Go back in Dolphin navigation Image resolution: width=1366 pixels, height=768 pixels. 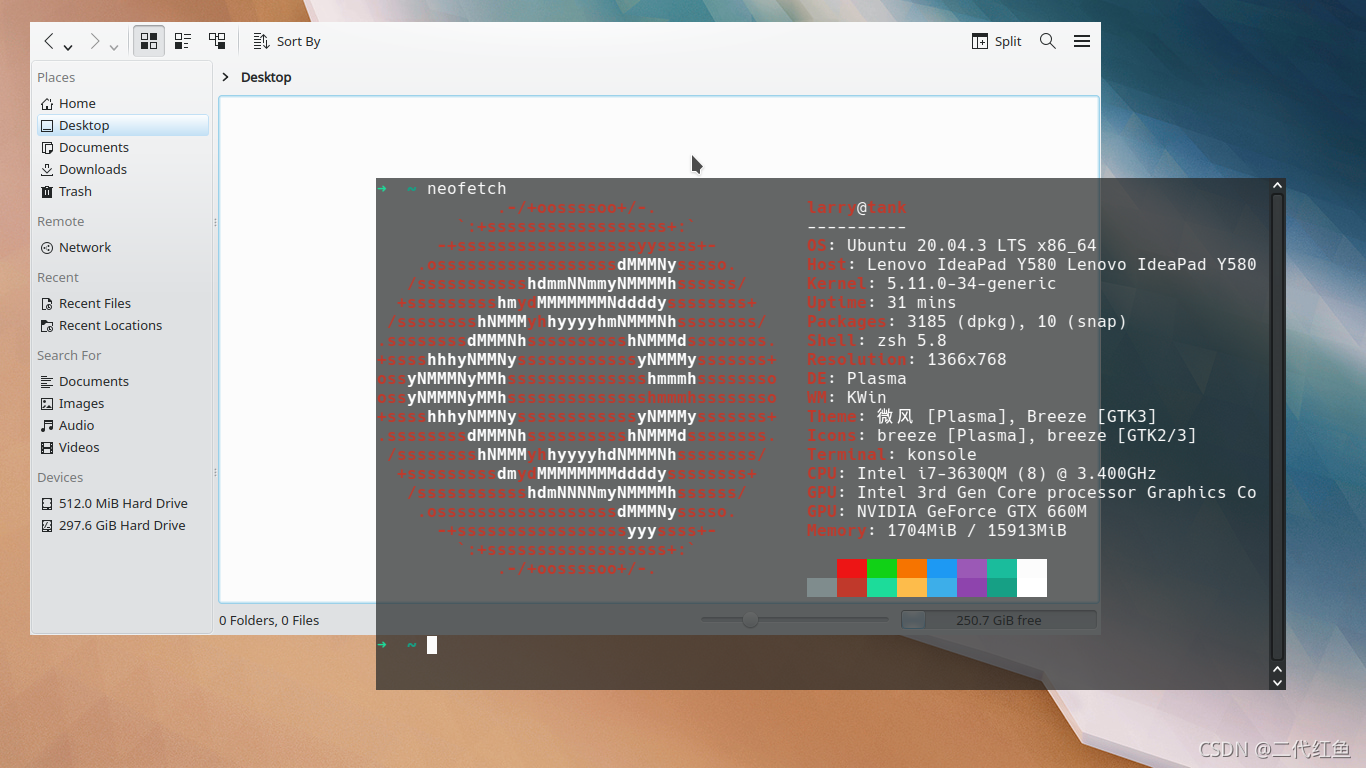click(x=48, y=41)
